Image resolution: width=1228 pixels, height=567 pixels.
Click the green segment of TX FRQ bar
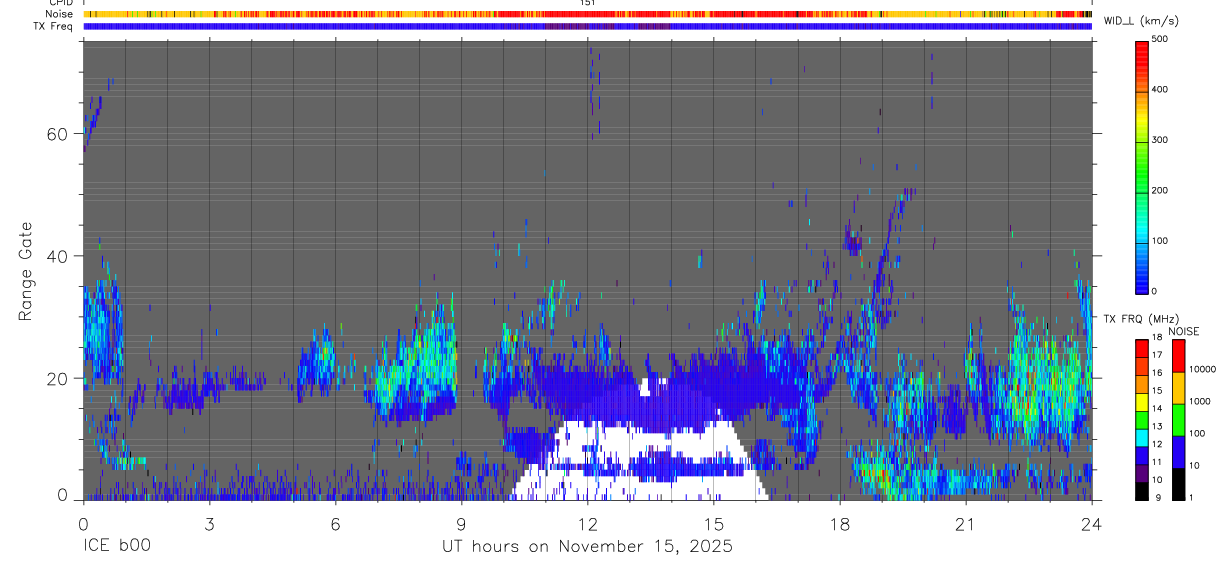pos(1142,420)
